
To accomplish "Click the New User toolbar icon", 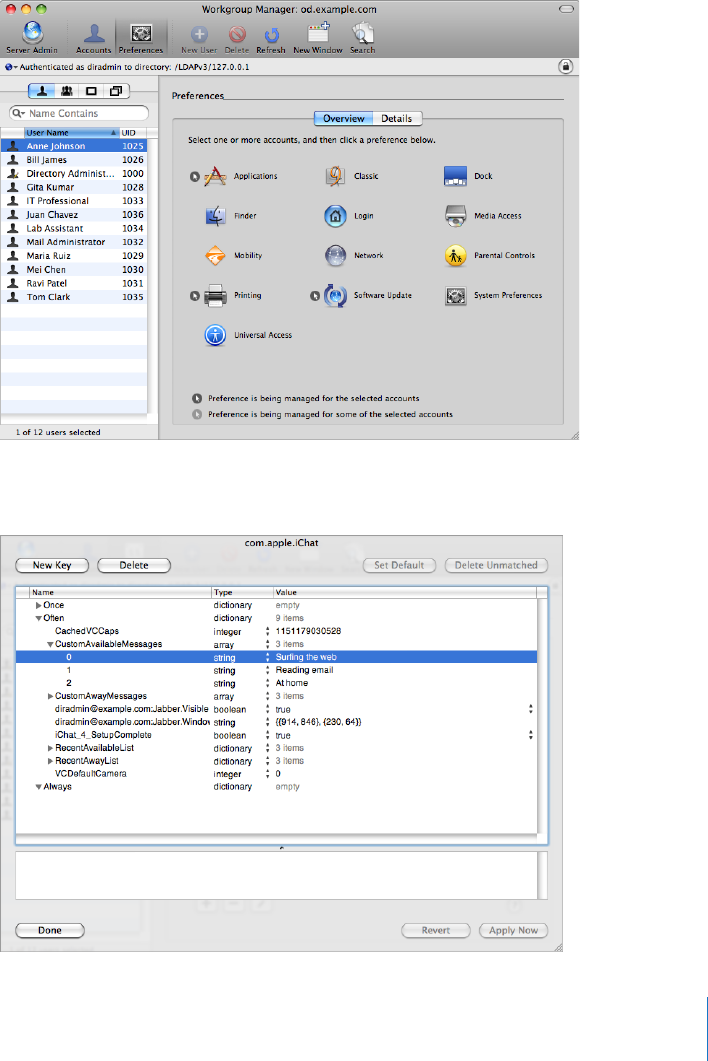I will (x=199, y=39).
